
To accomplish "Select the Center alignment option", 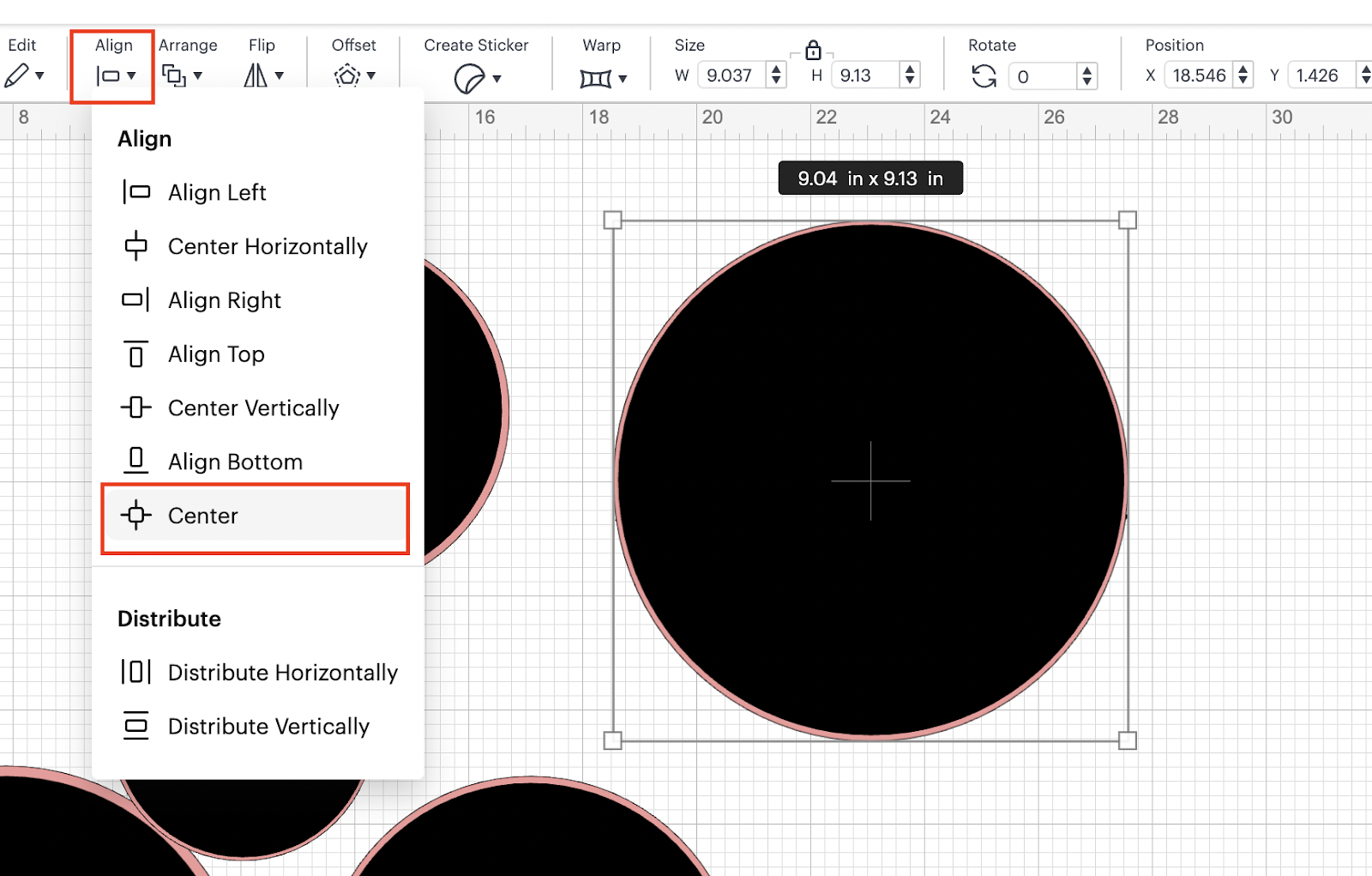I will coord(256,516).
